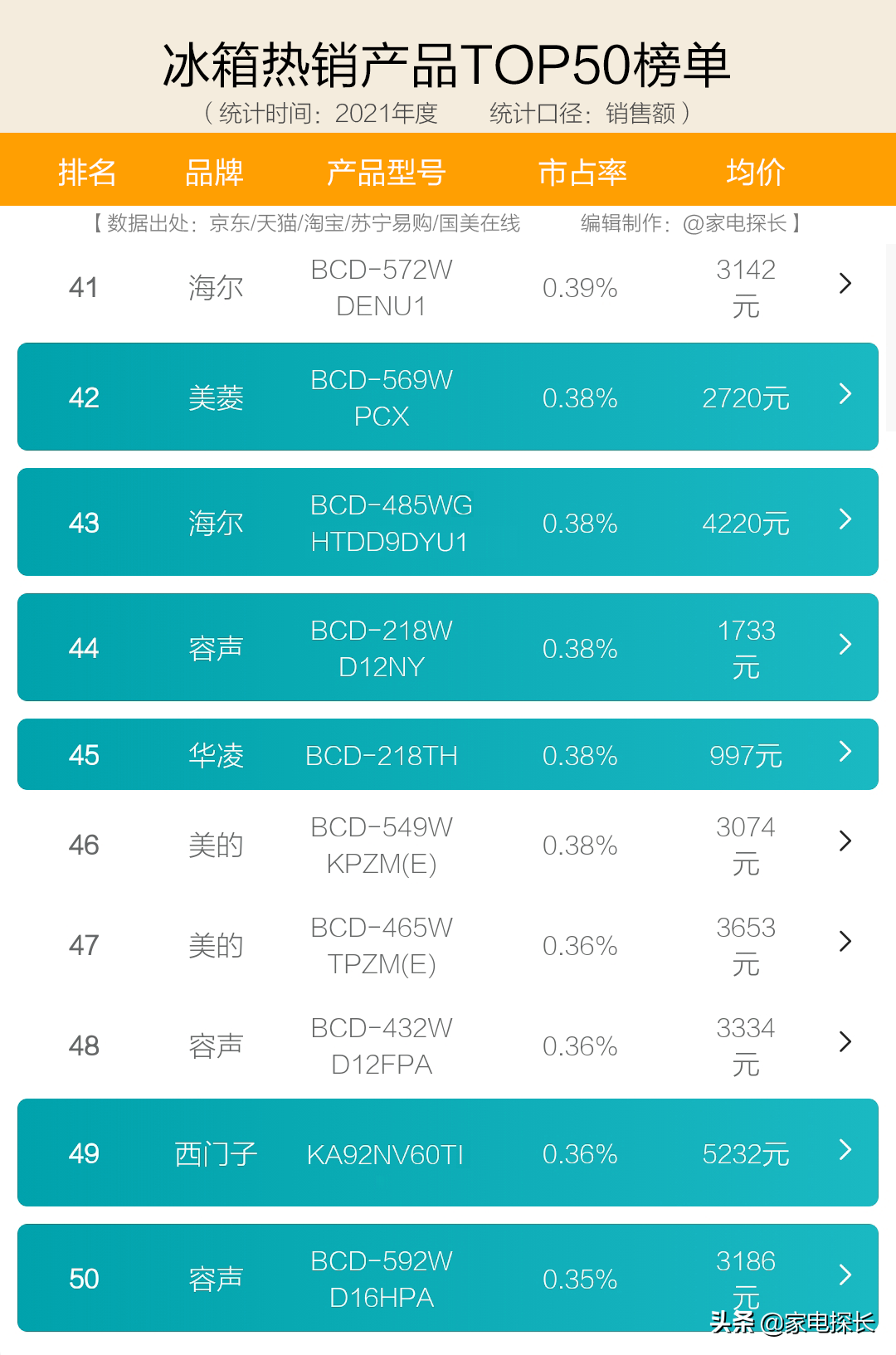Click the 头条 @家电探长 watermark
The width and height of the screenshot is (896, 1355).
792,1322
